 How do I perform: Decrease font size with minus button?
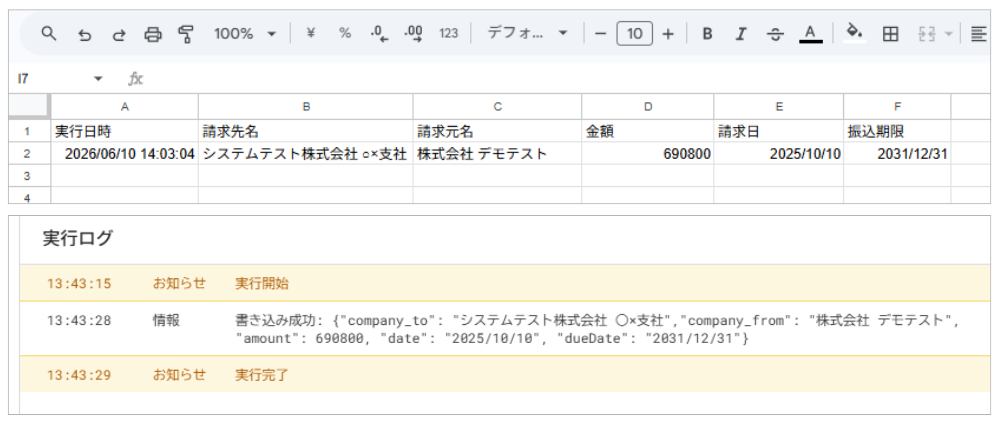click(x=600, y=34)
